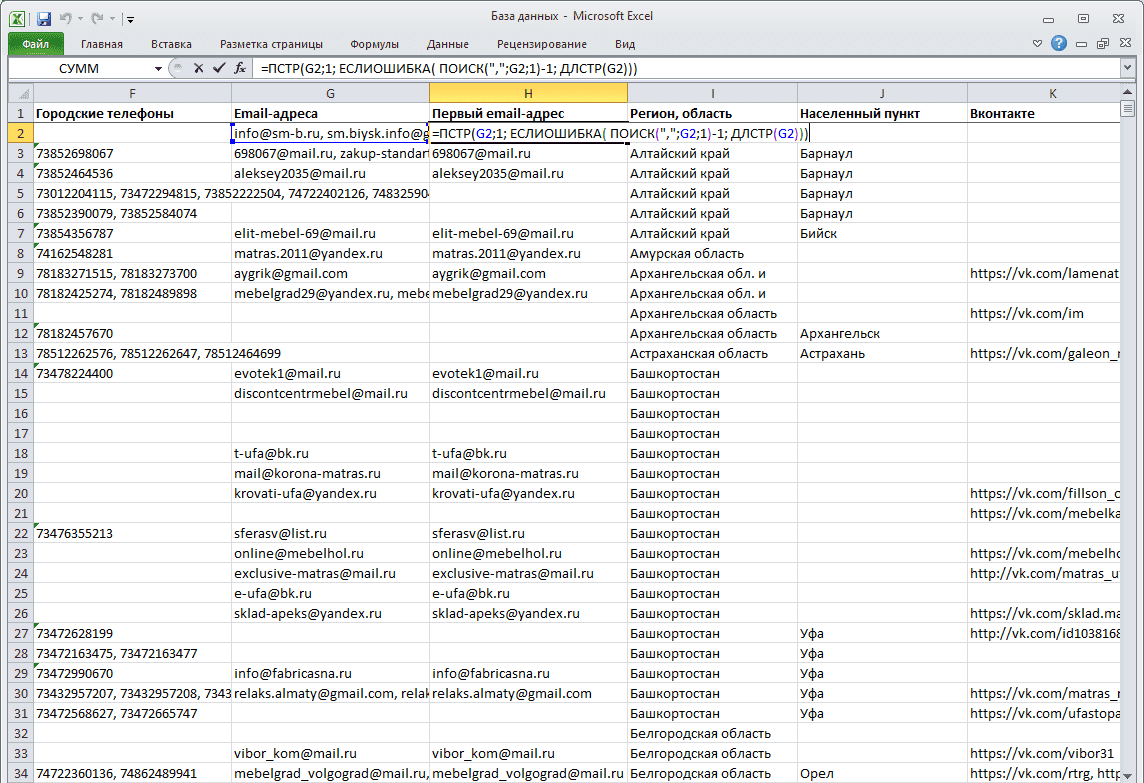
Task: Select cell 'Архангельск' in column J
Action: point(882,333)
